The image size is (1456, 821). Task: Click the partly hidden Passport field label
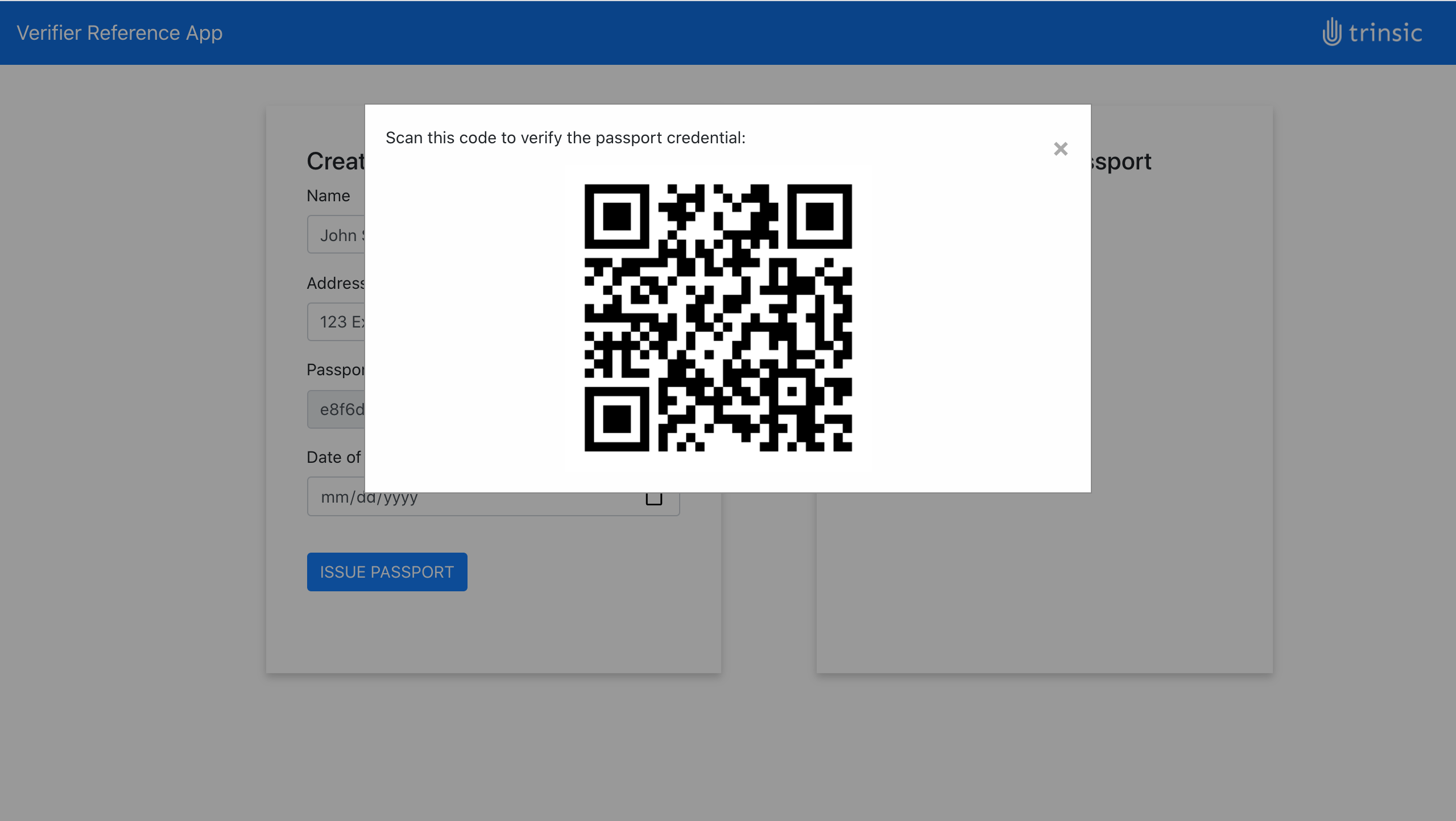(336, 370)
